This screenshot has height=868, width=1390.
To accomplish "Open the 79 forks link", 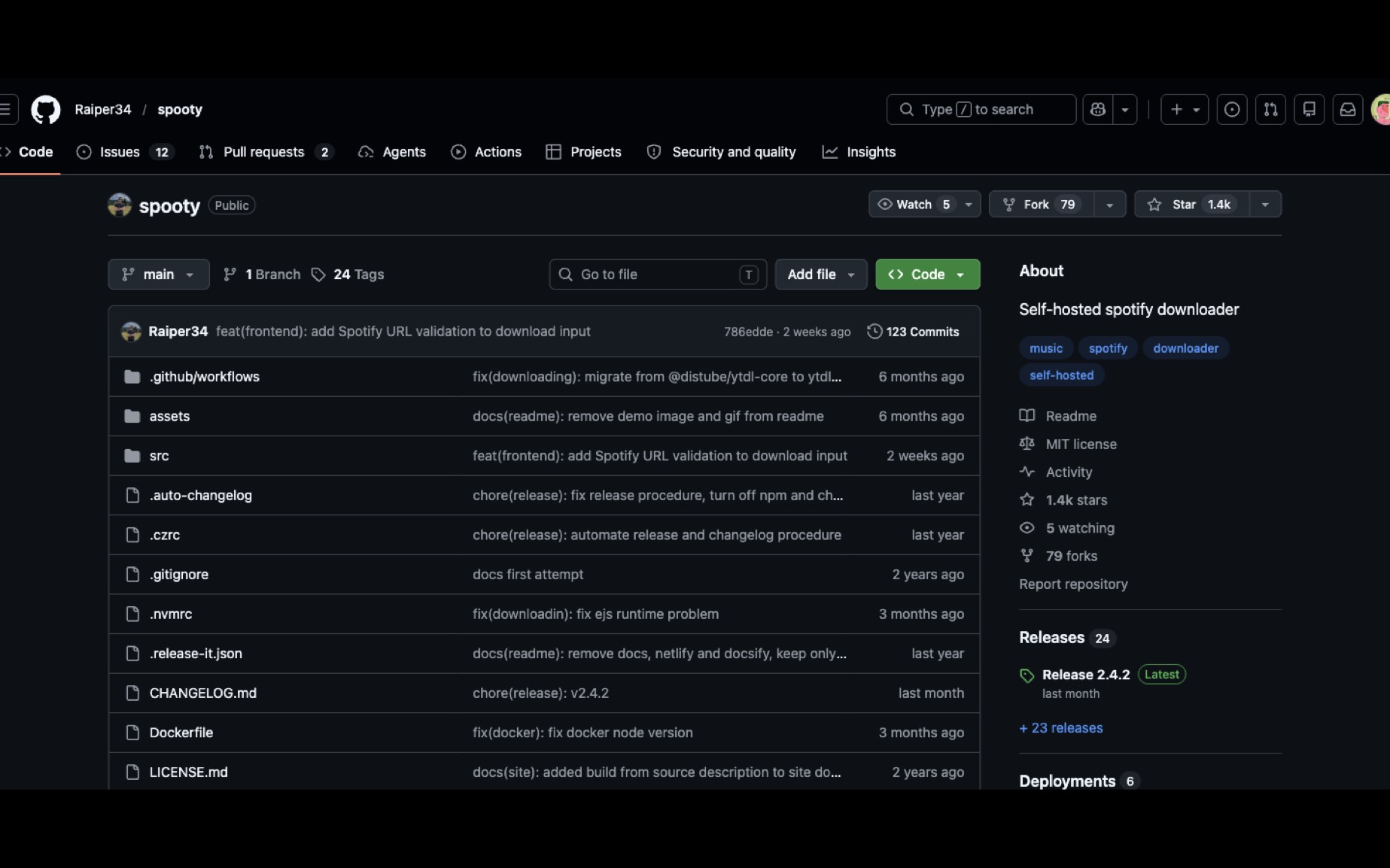I will 1058,557.
